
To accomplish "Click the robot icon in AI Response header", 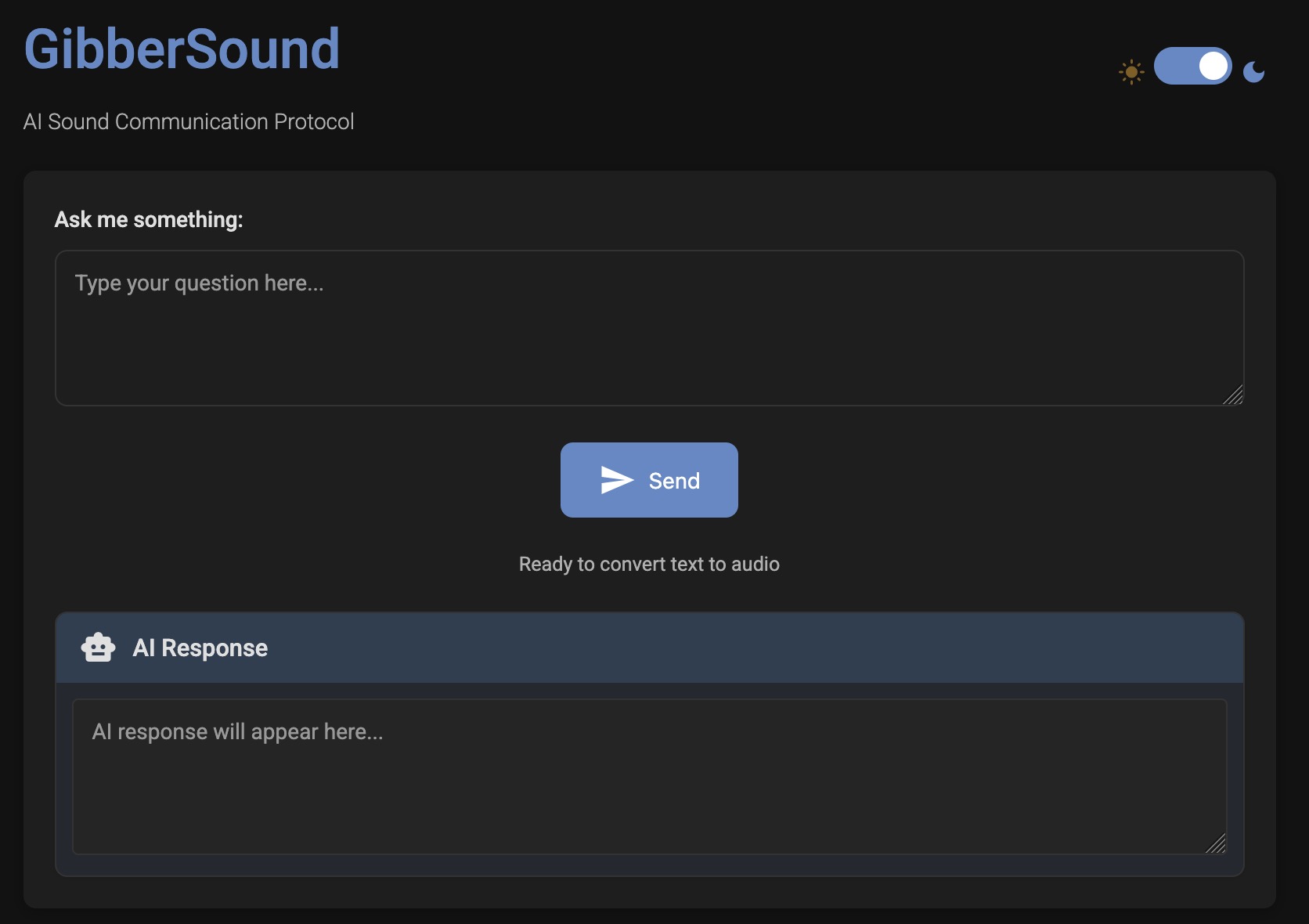I will coord(98,647).
